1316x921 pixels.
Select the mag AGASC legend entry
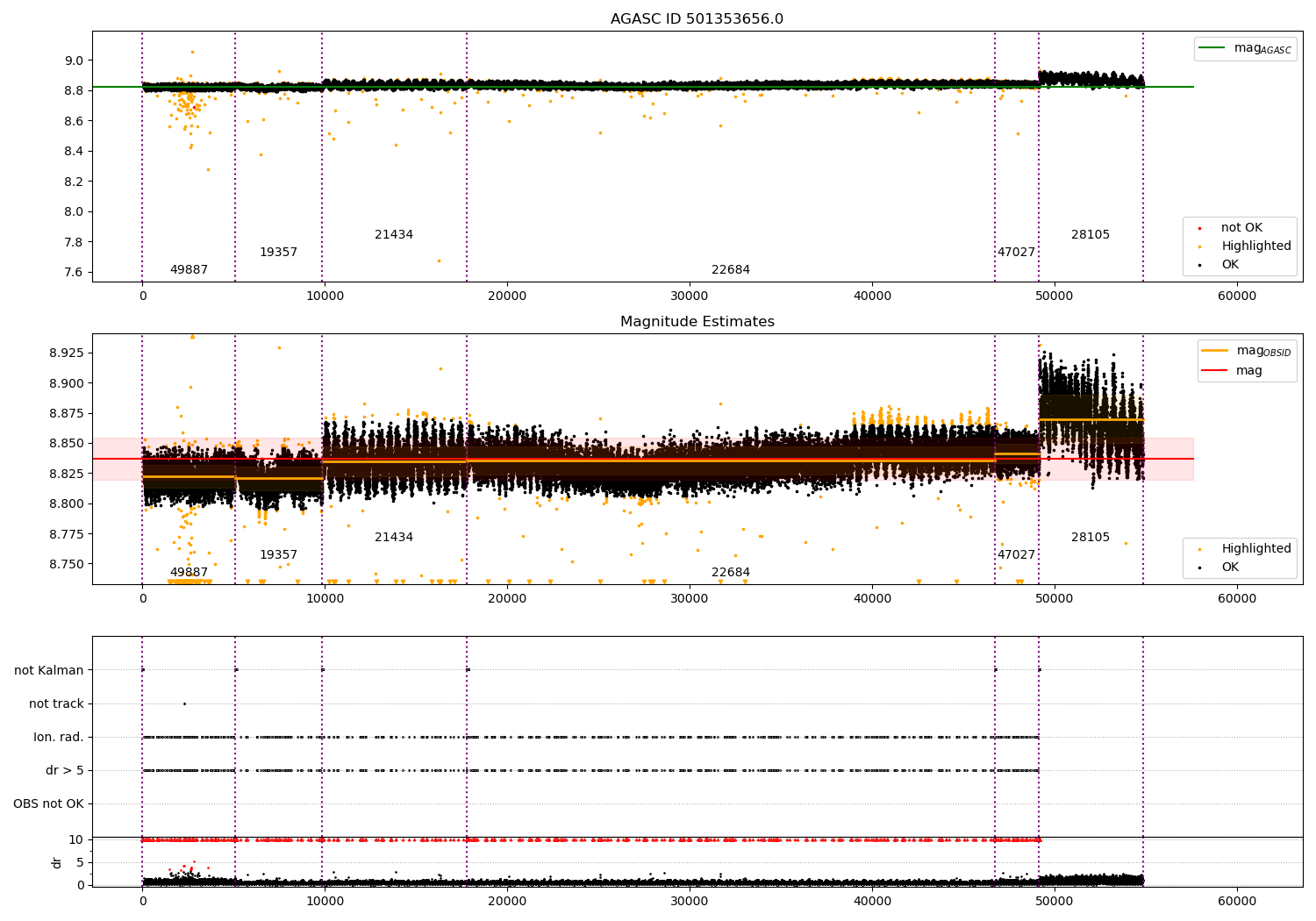coord(1245,48)
